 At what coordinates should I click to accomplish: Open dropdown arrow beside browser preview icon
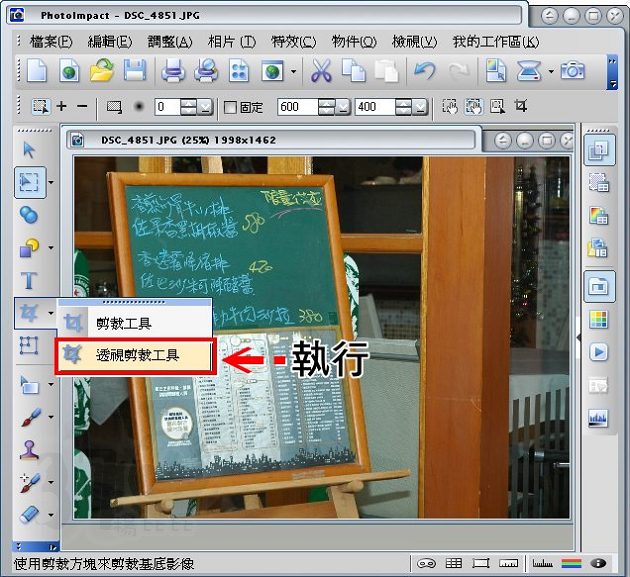pos(294,72)
